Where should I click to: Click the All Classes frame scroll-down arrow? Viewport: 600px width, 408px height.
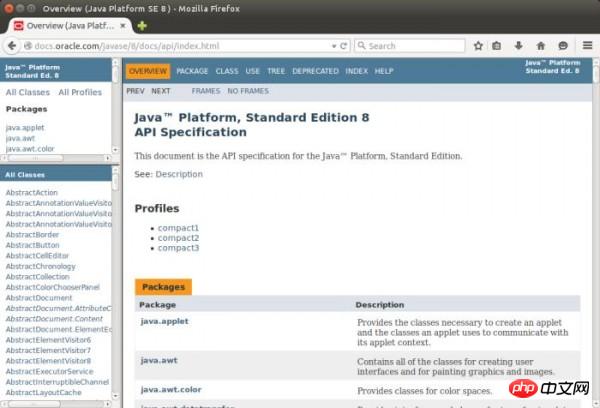115,396
